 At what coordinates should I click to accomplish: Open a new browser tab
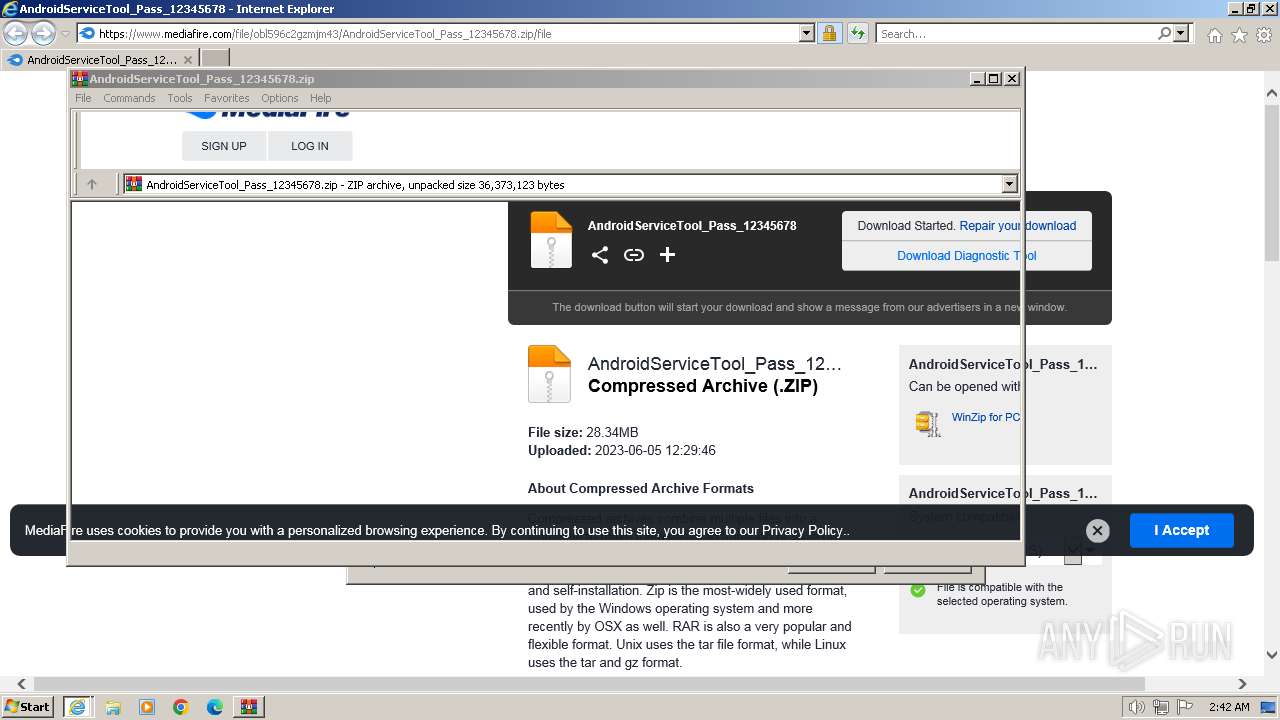[215, 59]
